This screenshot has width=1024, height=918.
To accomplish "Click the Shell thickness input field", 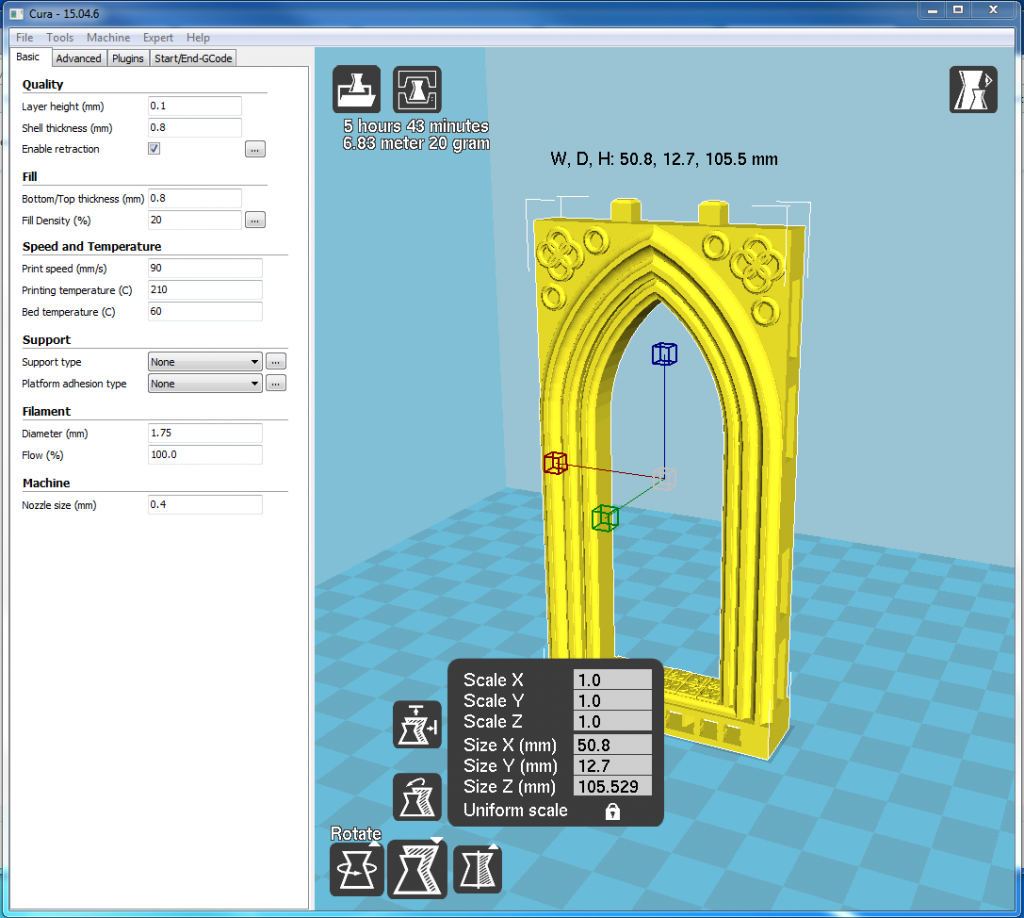I will [x=195, y=127].
